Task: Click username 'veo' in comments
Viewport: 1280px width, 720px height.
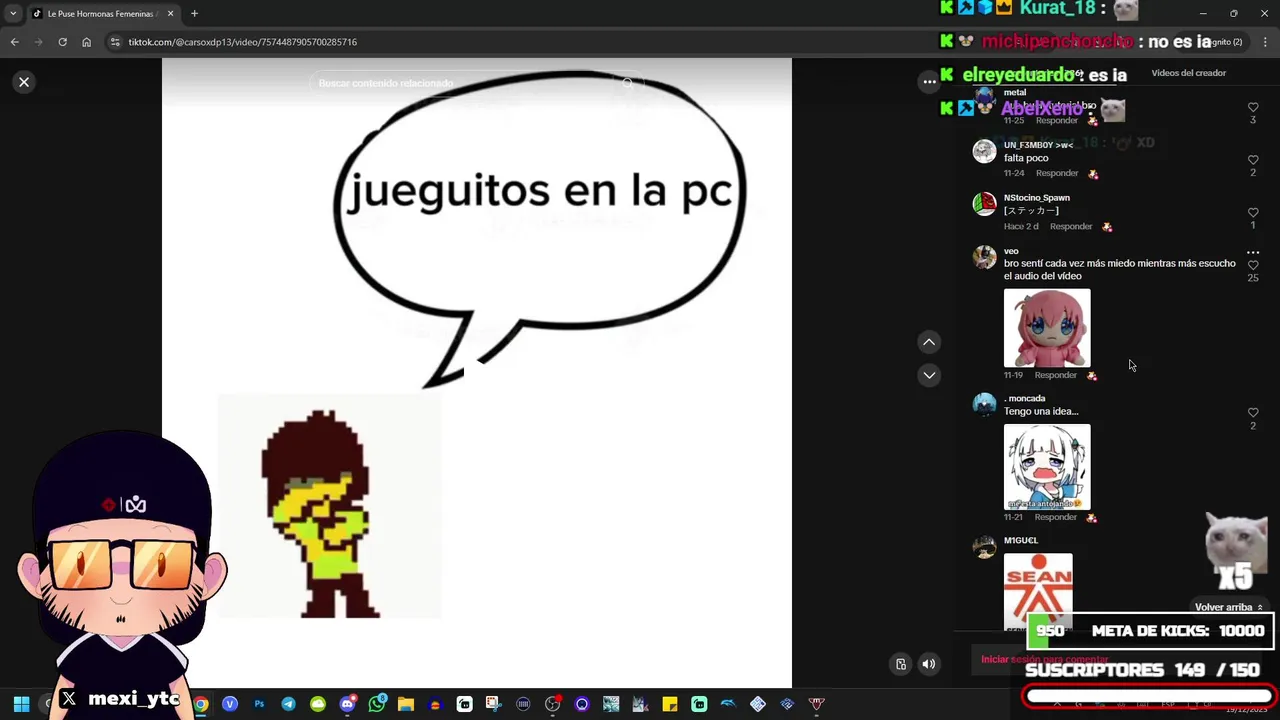Action: (x=1011, y=251)
